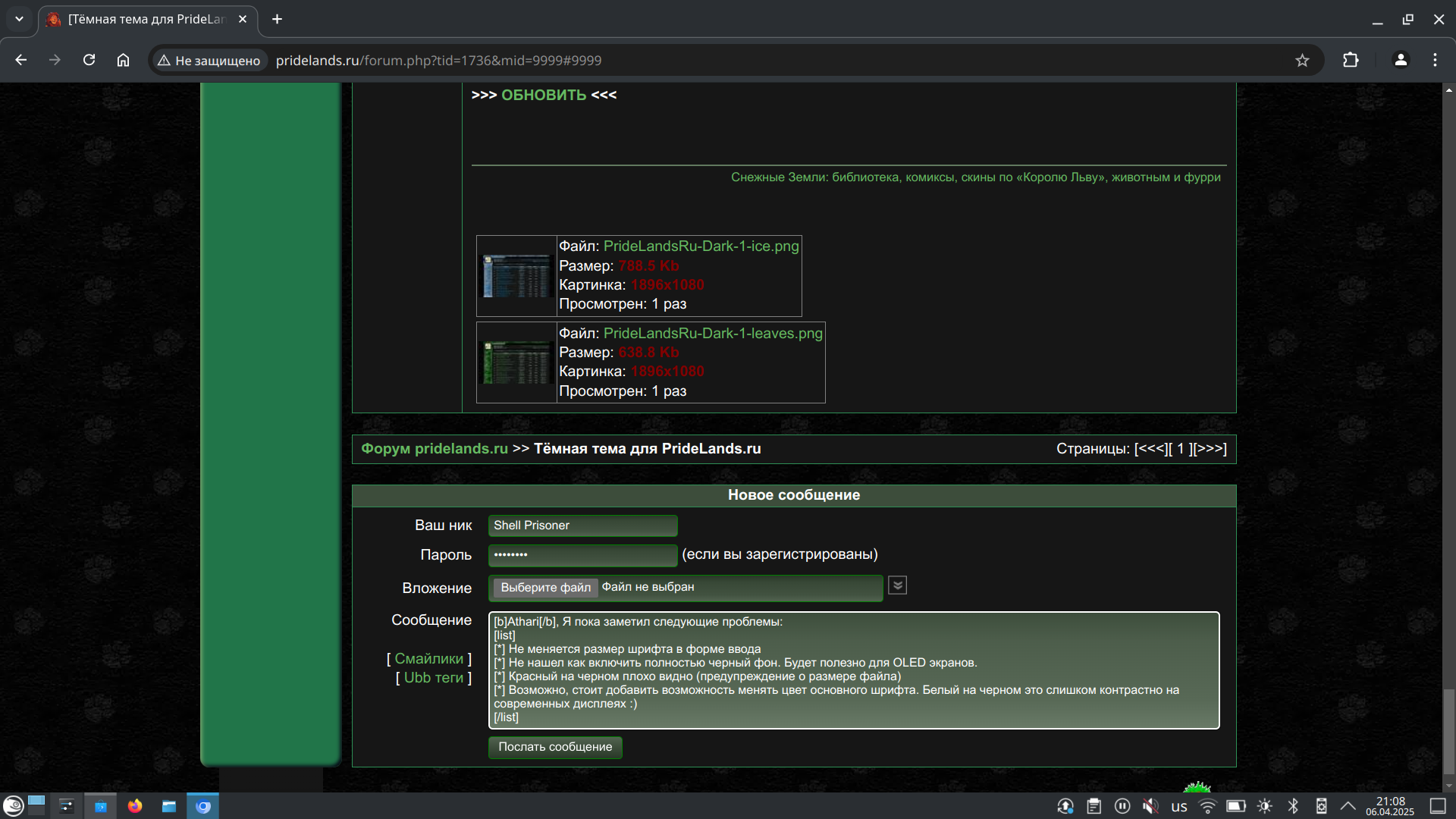Click the browser reload icon
The height and width of the screenshot is (819, 1456).
[89, 60]
